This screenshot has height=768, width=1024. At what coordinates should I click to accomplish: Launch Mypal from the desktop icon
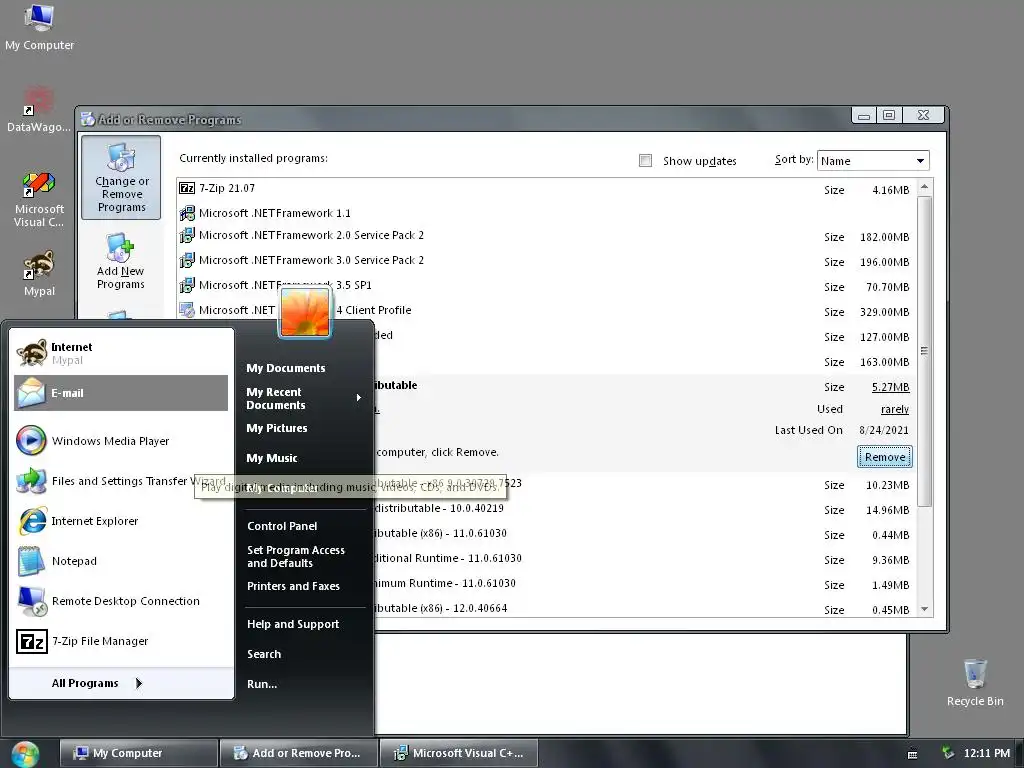[x=39, y=274]
